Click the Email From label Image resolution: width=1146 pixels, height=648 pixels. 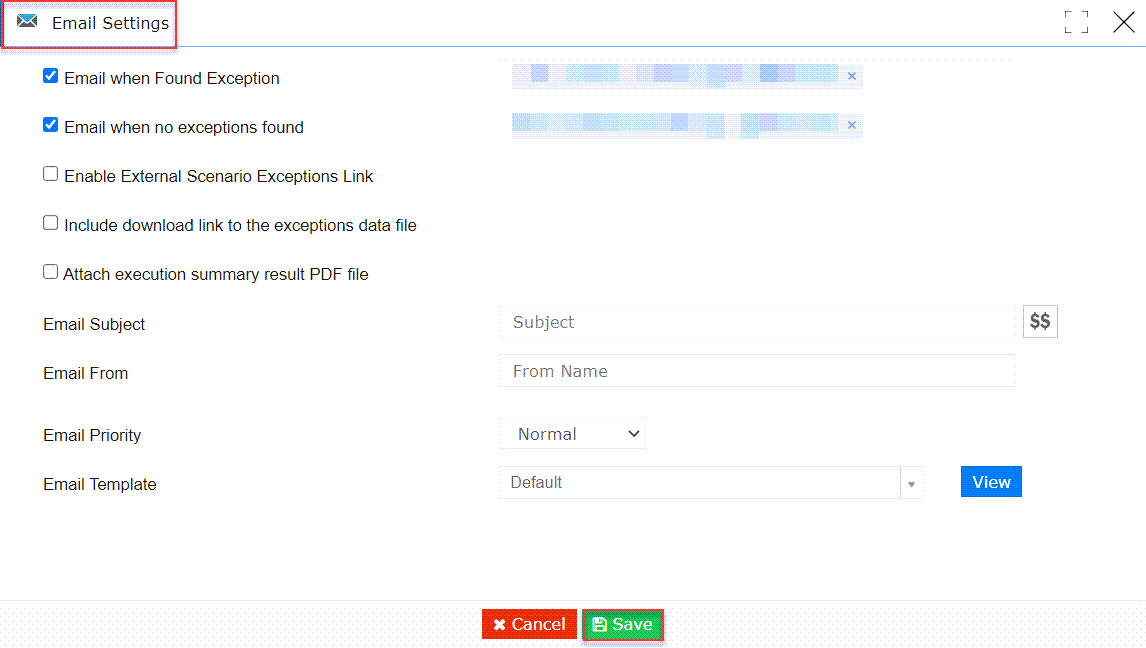(86, 373)
